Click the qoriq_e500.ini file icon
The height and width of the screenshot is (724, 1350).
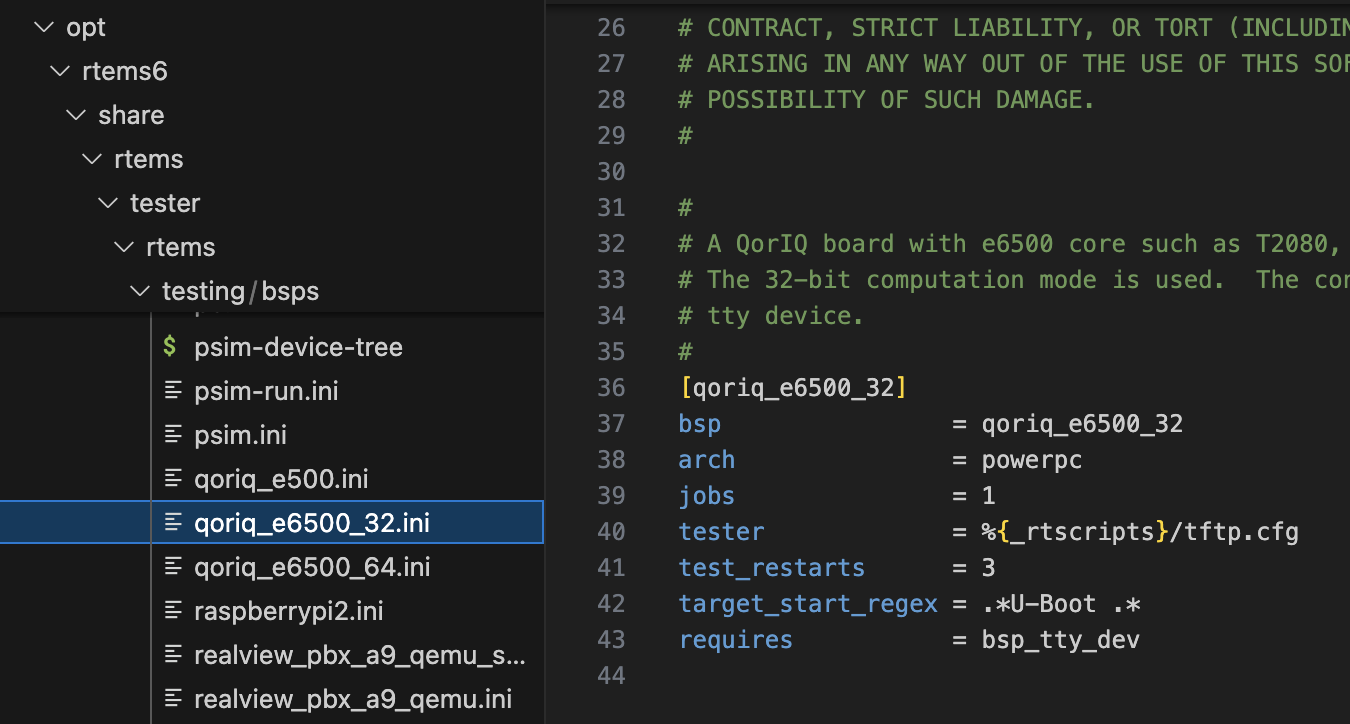[174, 479]
